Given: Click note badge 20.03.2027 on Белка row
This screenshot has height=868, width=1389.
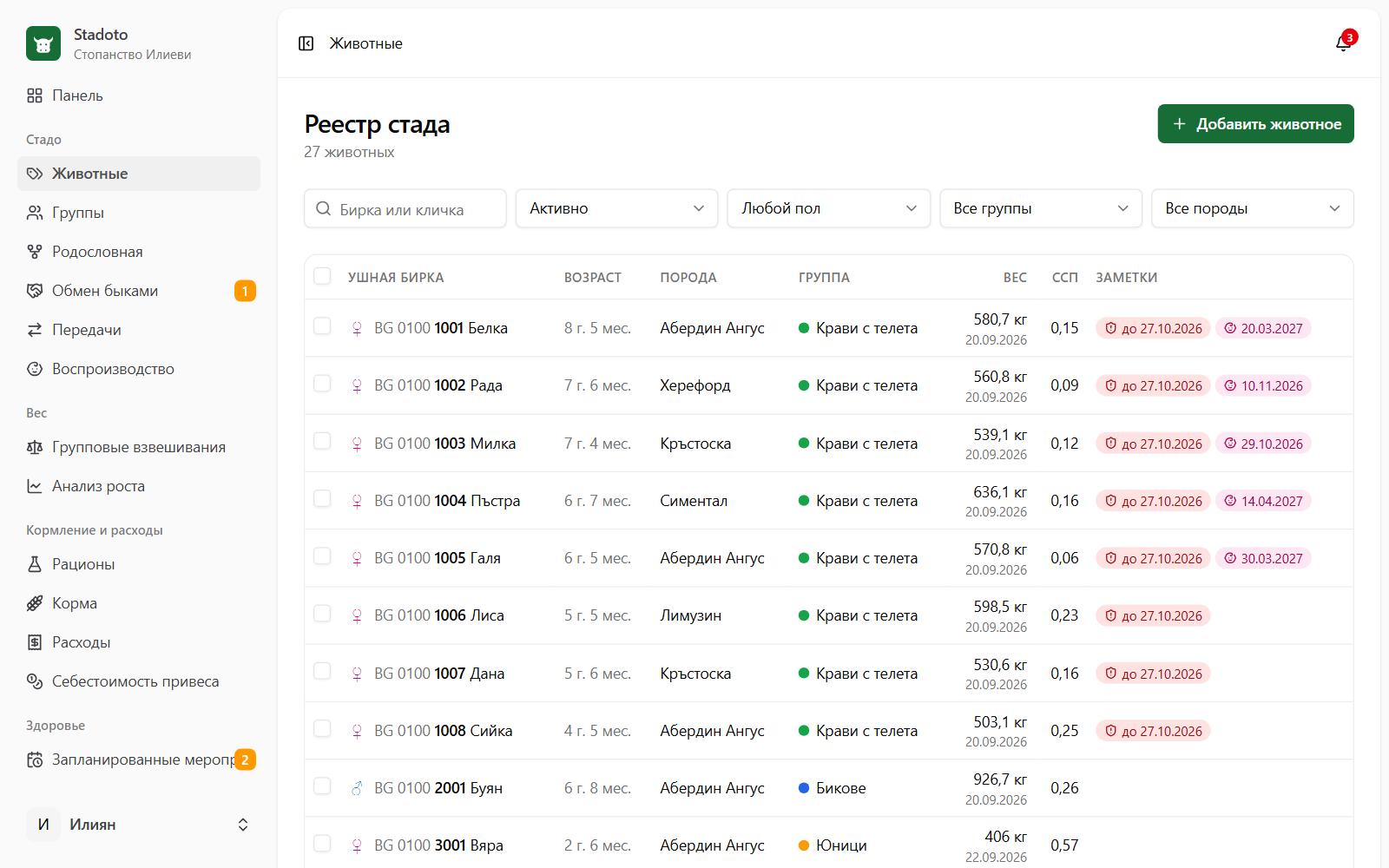Looking at the screenshot, I should click(1263, 328).
